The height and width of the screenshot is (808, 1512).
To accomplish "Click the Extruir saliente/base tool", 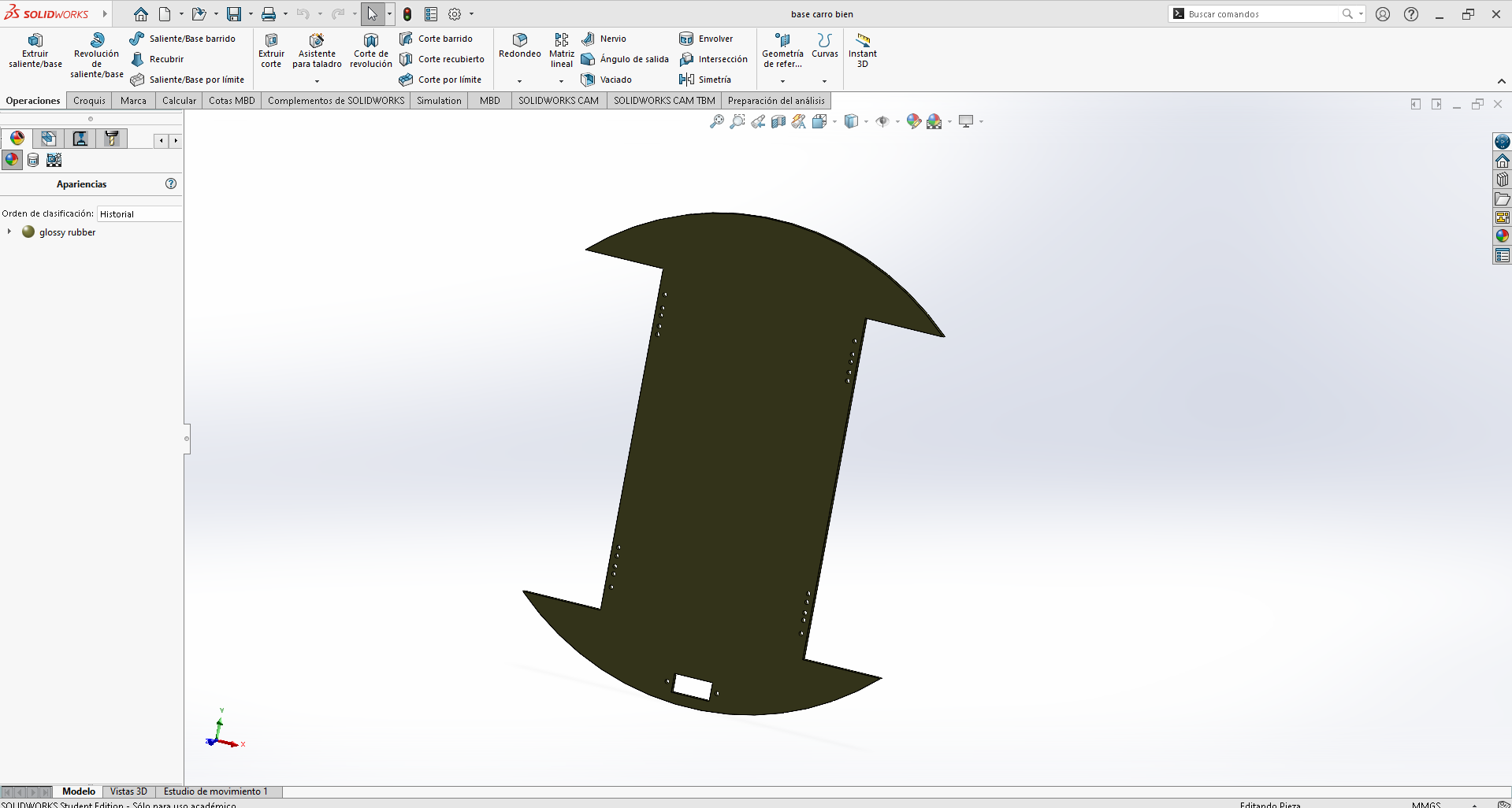I will coord(35,51).
